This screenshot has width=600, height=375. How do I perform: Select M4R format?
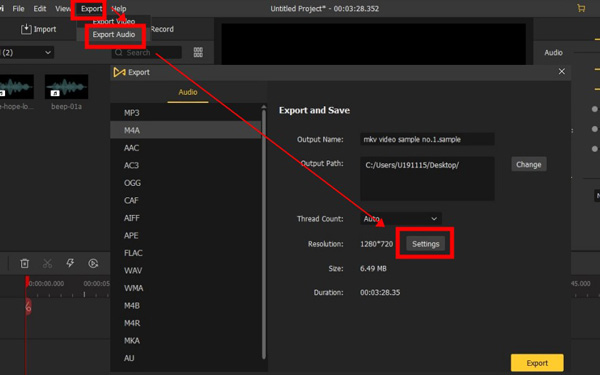[186, 323]
